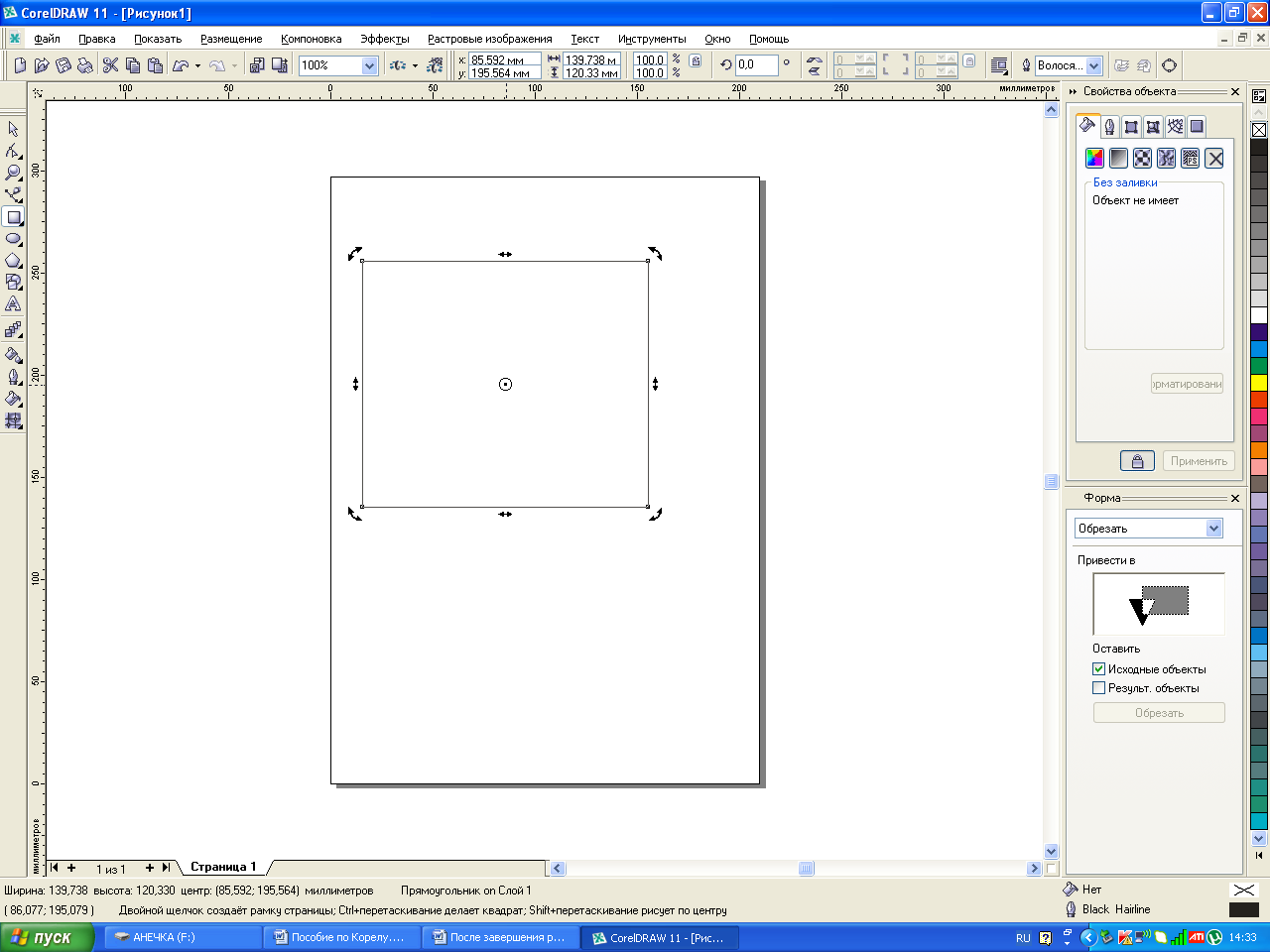The height and width of the screenshot is (952, 1270).
Task: Toggle the auto-apply lock button
Action: [x=1137, y=461]
